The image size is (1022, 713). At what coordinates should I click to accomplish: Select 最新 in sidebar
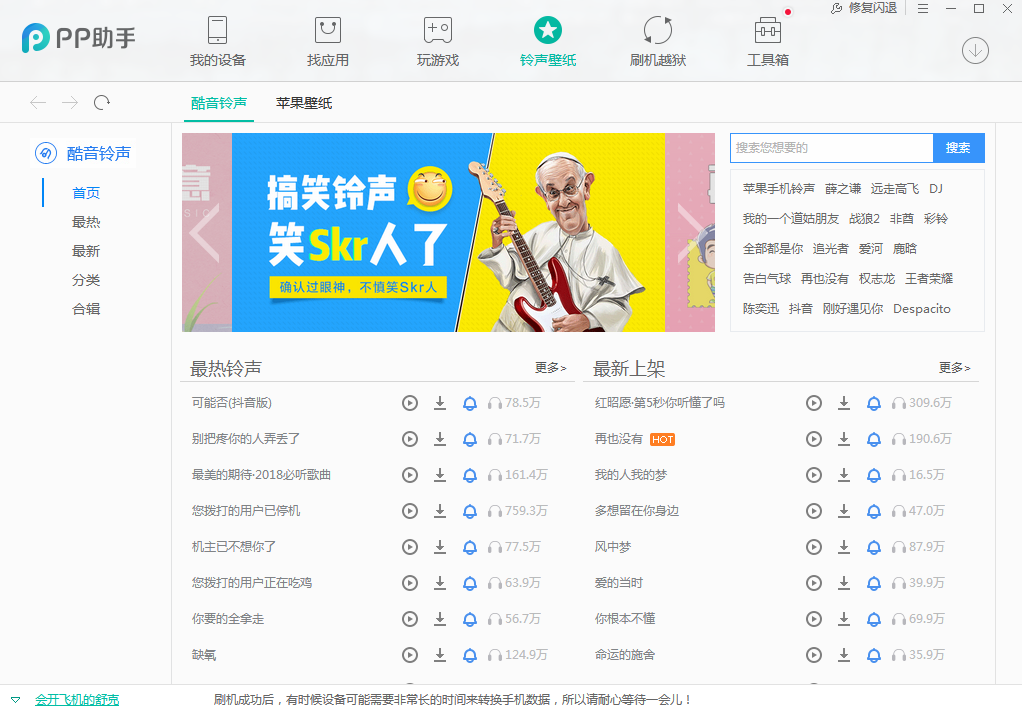86,251
